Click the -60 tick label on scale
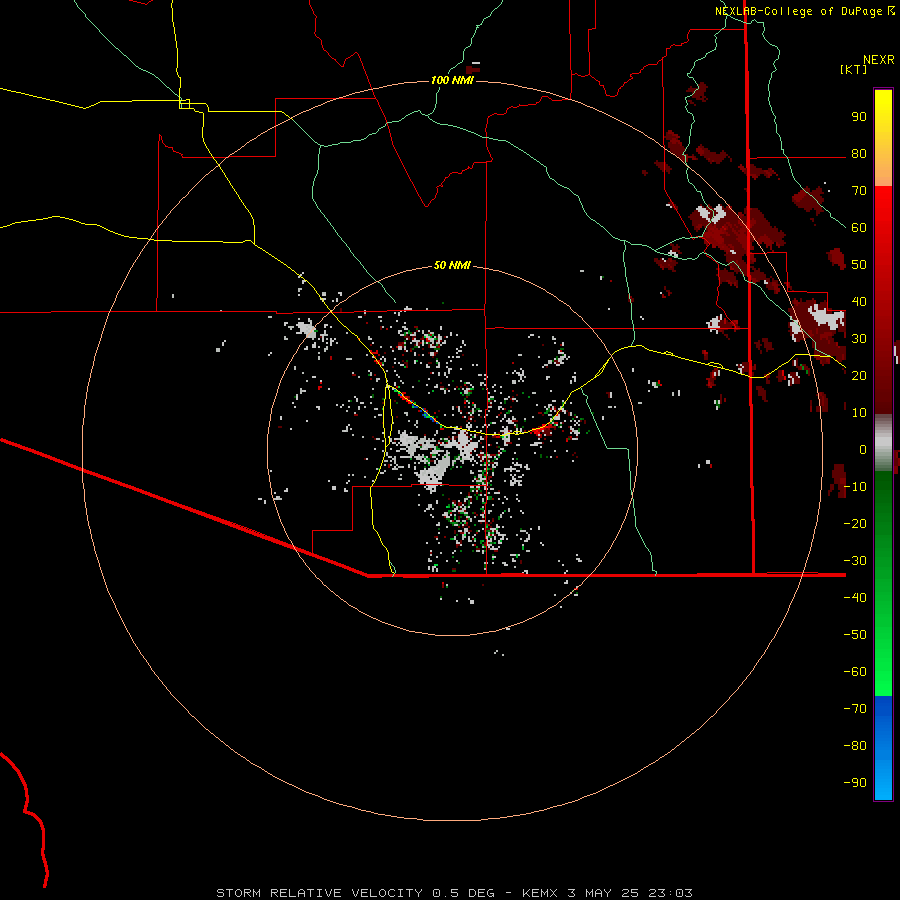The height and width of the screenshot is (900, 900). pyautogui.click(x=855, y=672)
